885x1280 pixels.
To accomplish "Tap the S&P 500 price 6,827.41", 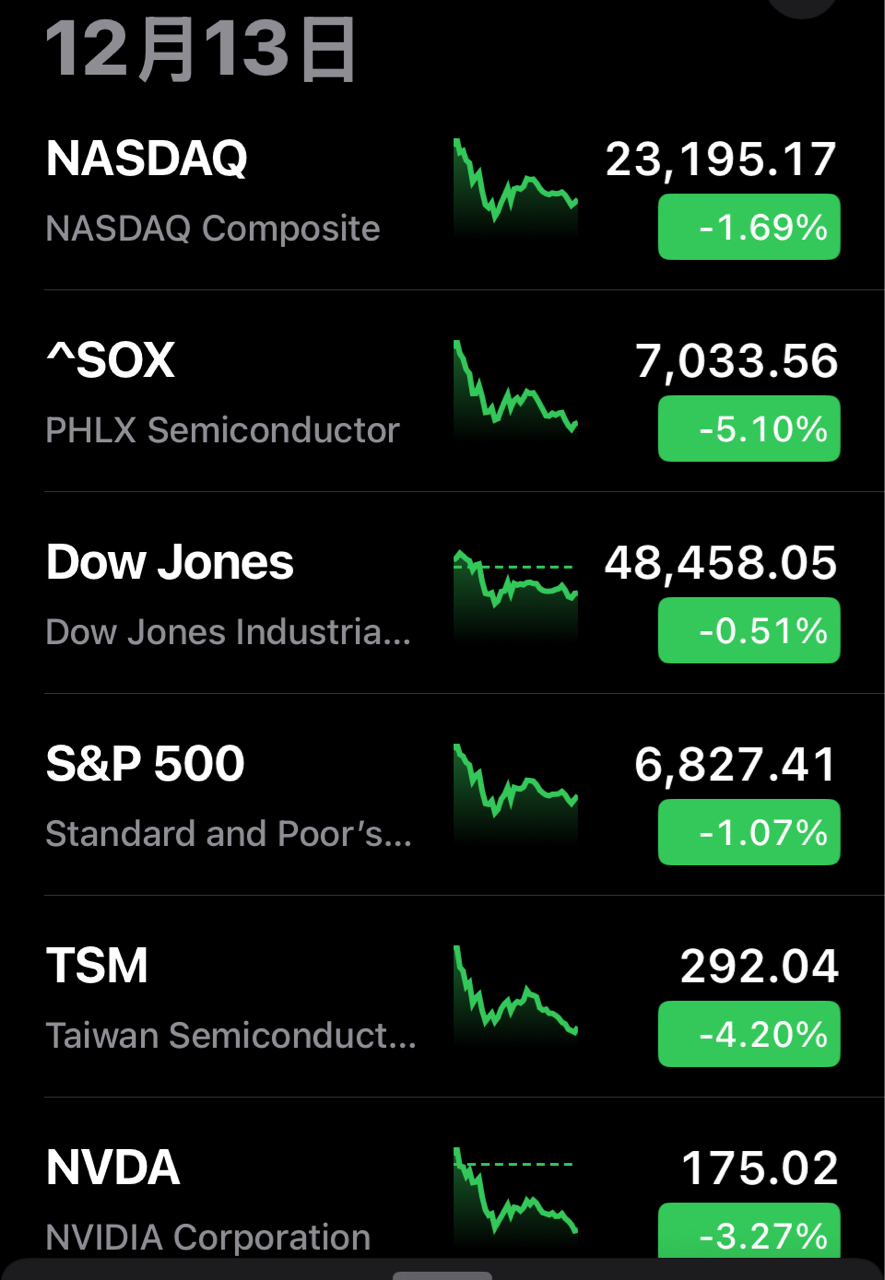I will click(736, 765).
